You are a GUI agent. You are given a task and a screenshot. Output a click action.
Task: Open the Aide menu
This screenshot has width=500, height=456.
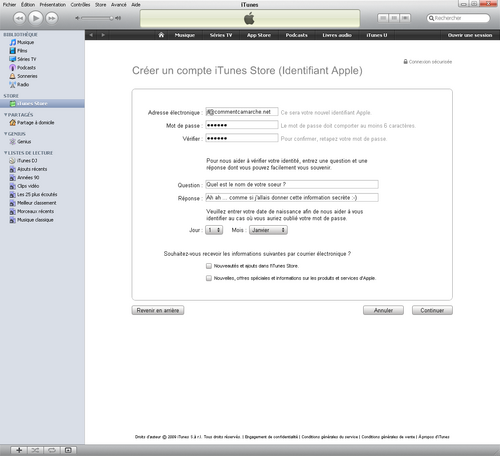(136, 5)
